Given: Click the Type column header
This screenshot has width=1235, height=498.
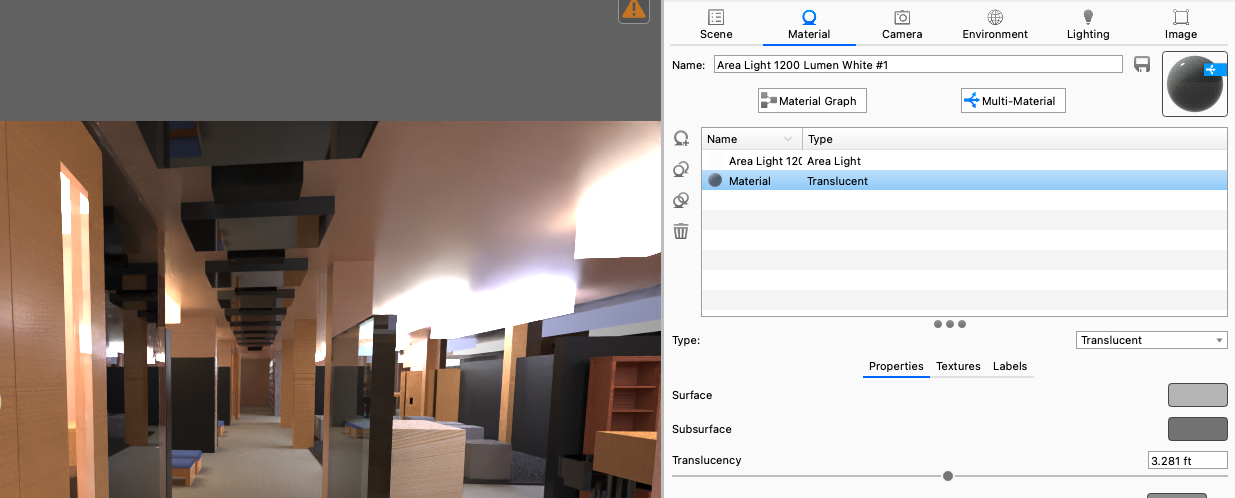Looking at the screenshot, I should point(1015,139).
